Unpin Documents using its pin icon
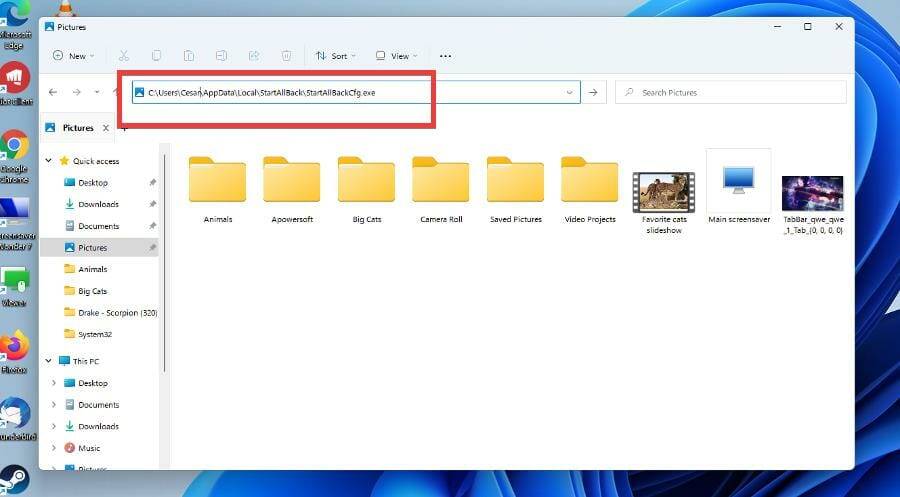This screenshot has height=497, width=900. point(152,226)
